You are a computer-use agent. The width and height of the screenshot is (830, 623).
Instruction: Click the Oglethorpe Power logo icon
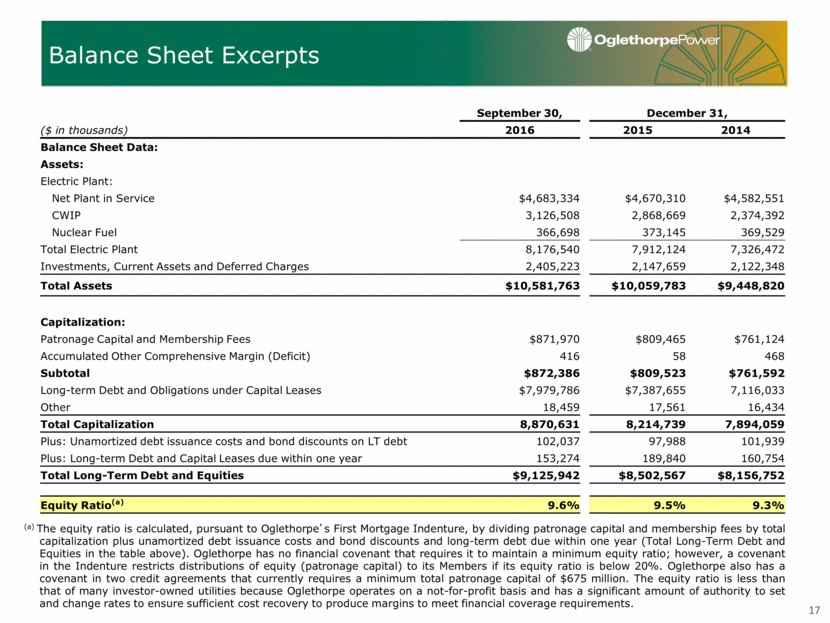579,39
